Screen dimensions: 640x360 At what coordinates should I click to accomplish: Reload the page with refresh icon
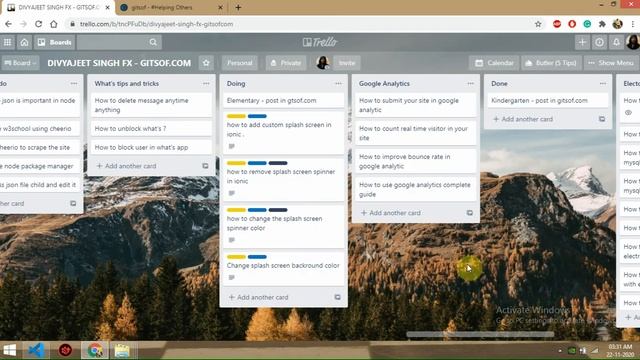(x=38, y=24)
